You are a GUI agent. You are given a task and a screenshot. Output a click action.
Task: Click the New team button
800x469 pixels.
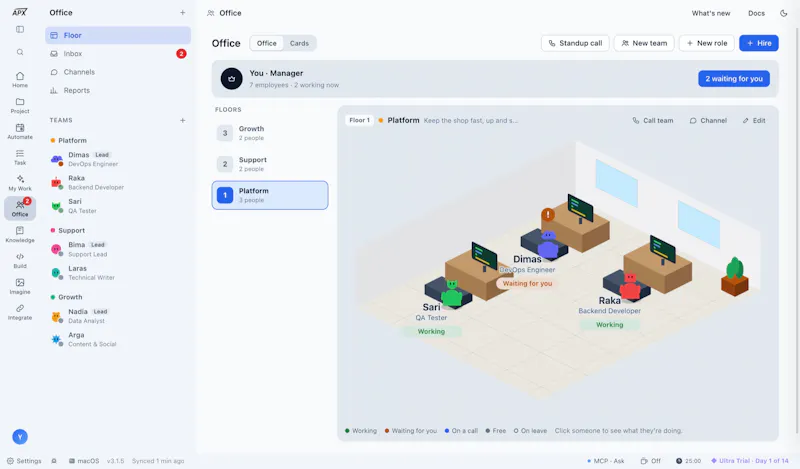644,43
